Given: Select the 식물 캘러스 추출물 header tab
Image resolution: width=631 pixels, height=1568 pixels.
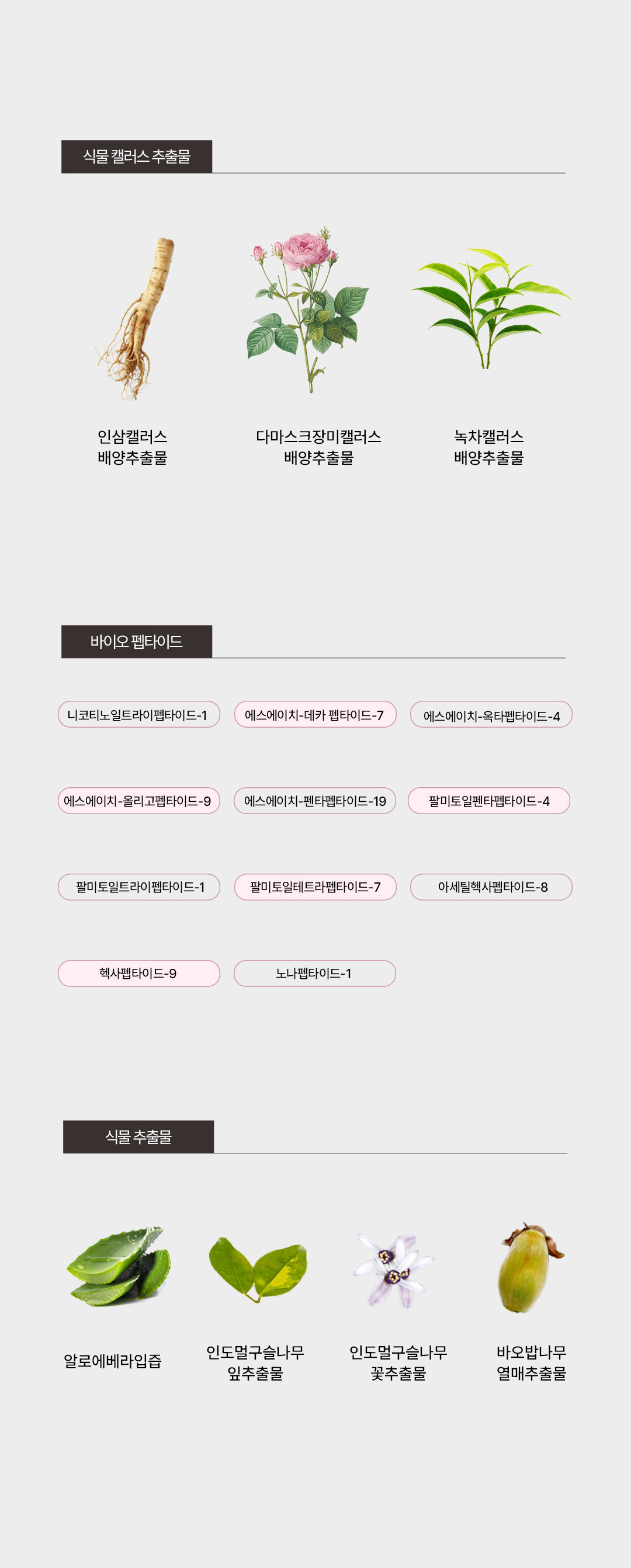Looking at the screenshot, I should tap(137, 157).
